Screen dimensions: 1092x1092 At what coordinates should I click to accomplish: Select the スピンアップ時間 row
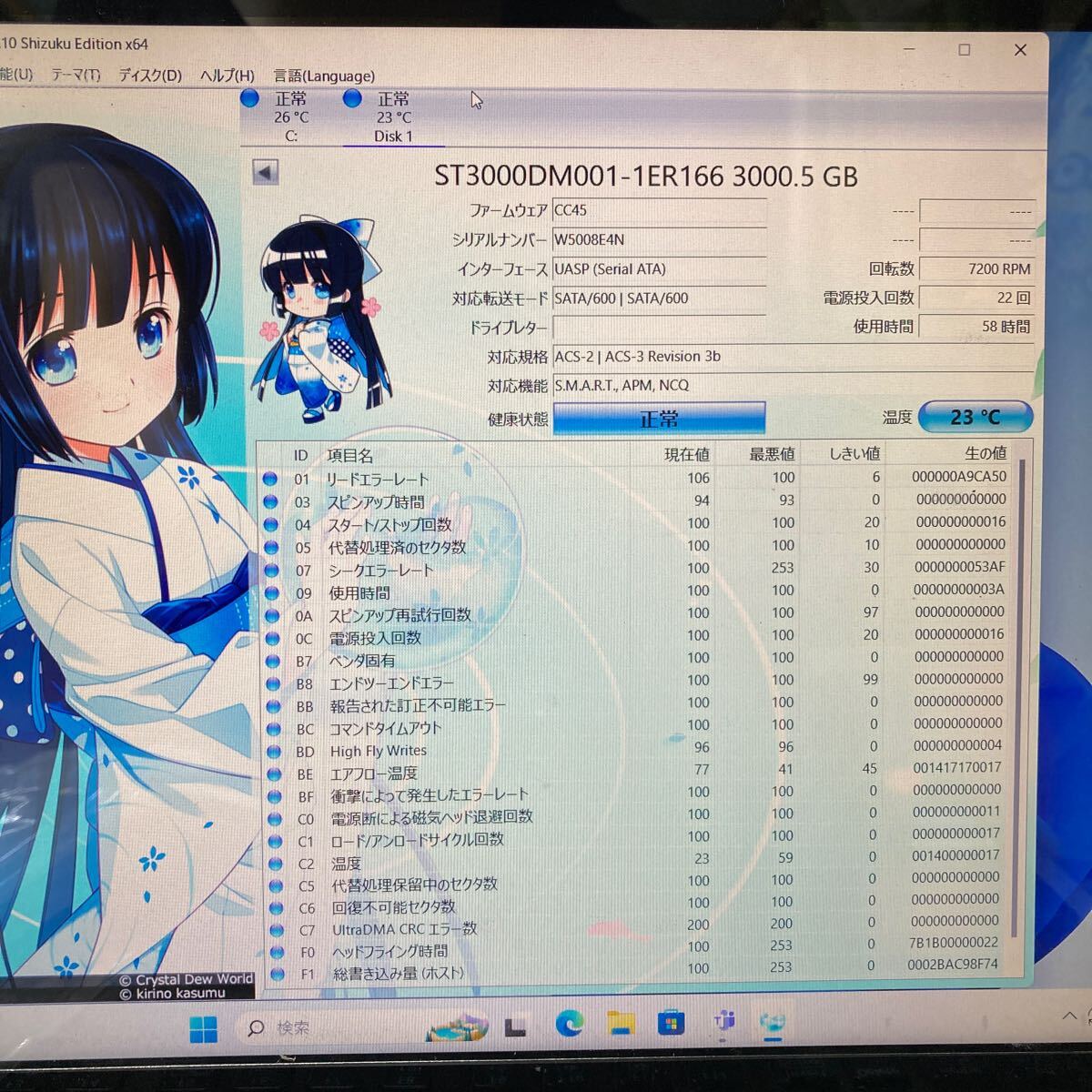click(635, 501)
